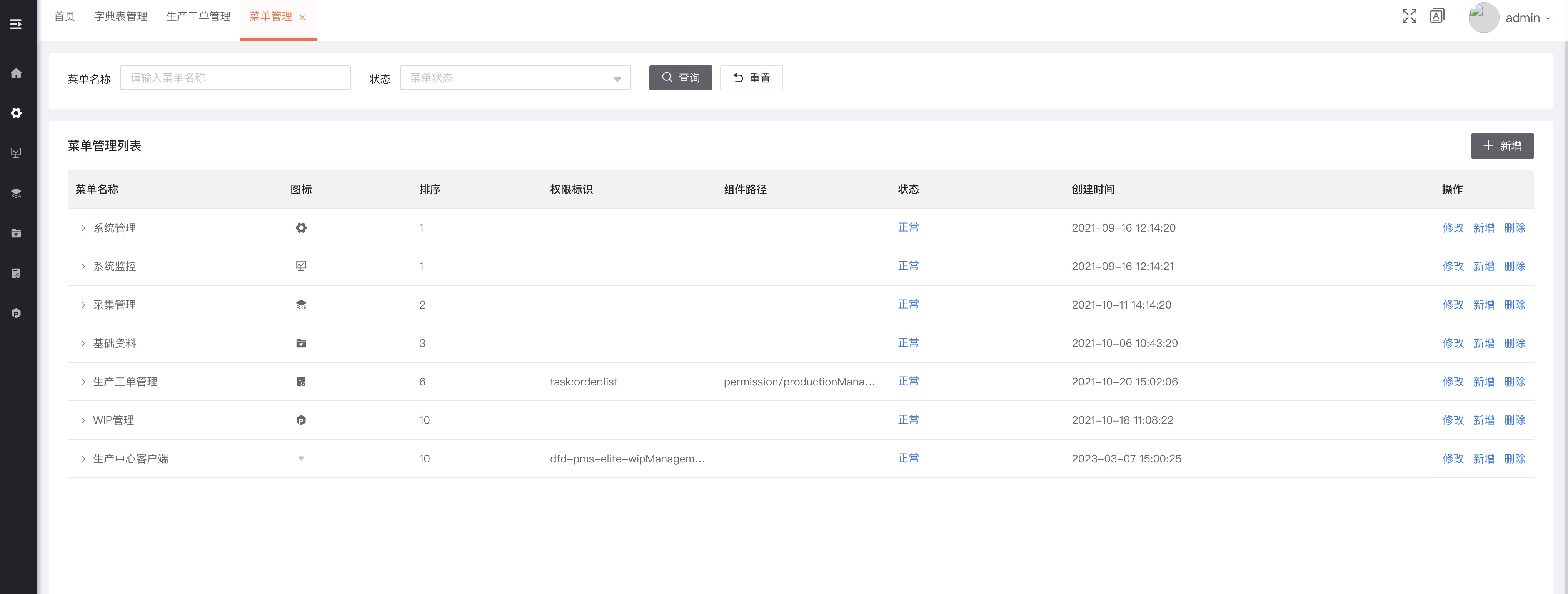Open the collection management icon in sidebar
This screenshot has height=594, width=1568.
tap(17, 193)
